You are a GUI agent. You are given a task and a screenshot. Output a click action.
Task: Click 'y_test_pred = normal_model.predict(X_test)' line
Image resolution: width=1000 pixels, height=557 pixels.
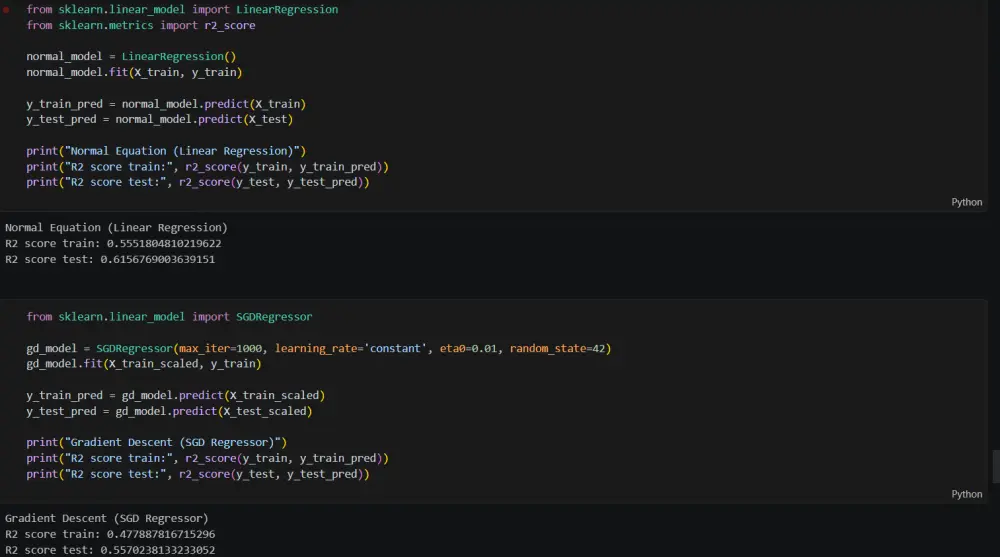click(159, 119)
